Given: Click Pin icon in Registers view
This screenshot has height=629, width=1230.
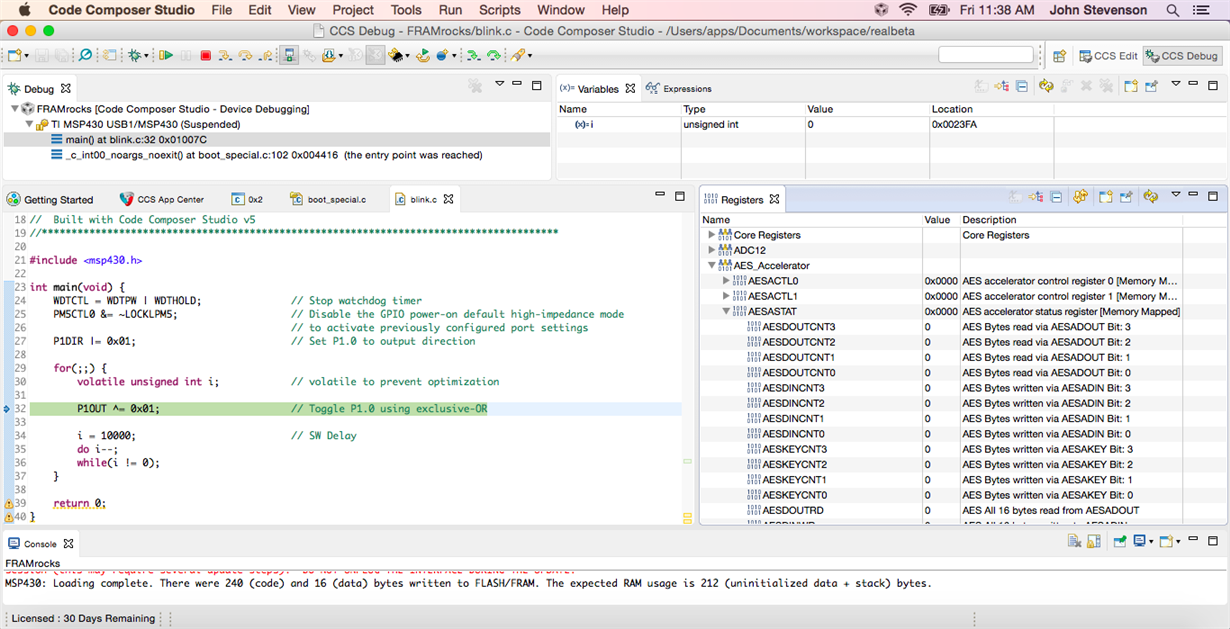Looking at the screenshot, I should click(x=1125, y=197).
